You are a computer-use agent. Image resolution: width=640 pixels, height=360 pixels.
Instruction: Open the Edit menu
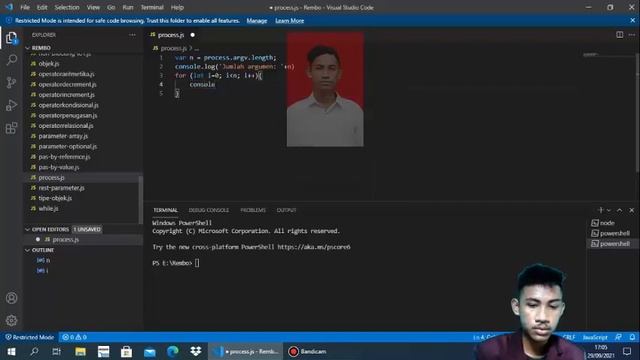(x=42, y=7)
